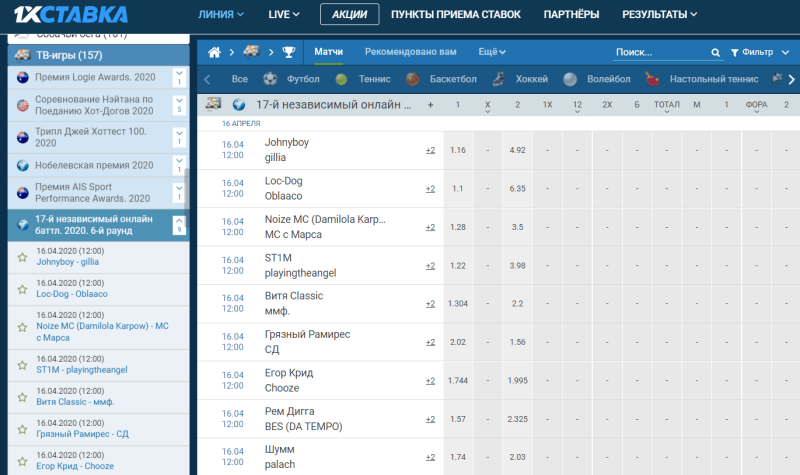Image resolution: width=800 pixels, height=475 pixels.
Task: Click the trophy icon in breadcrumb
Action: click(x=289, y=52)
